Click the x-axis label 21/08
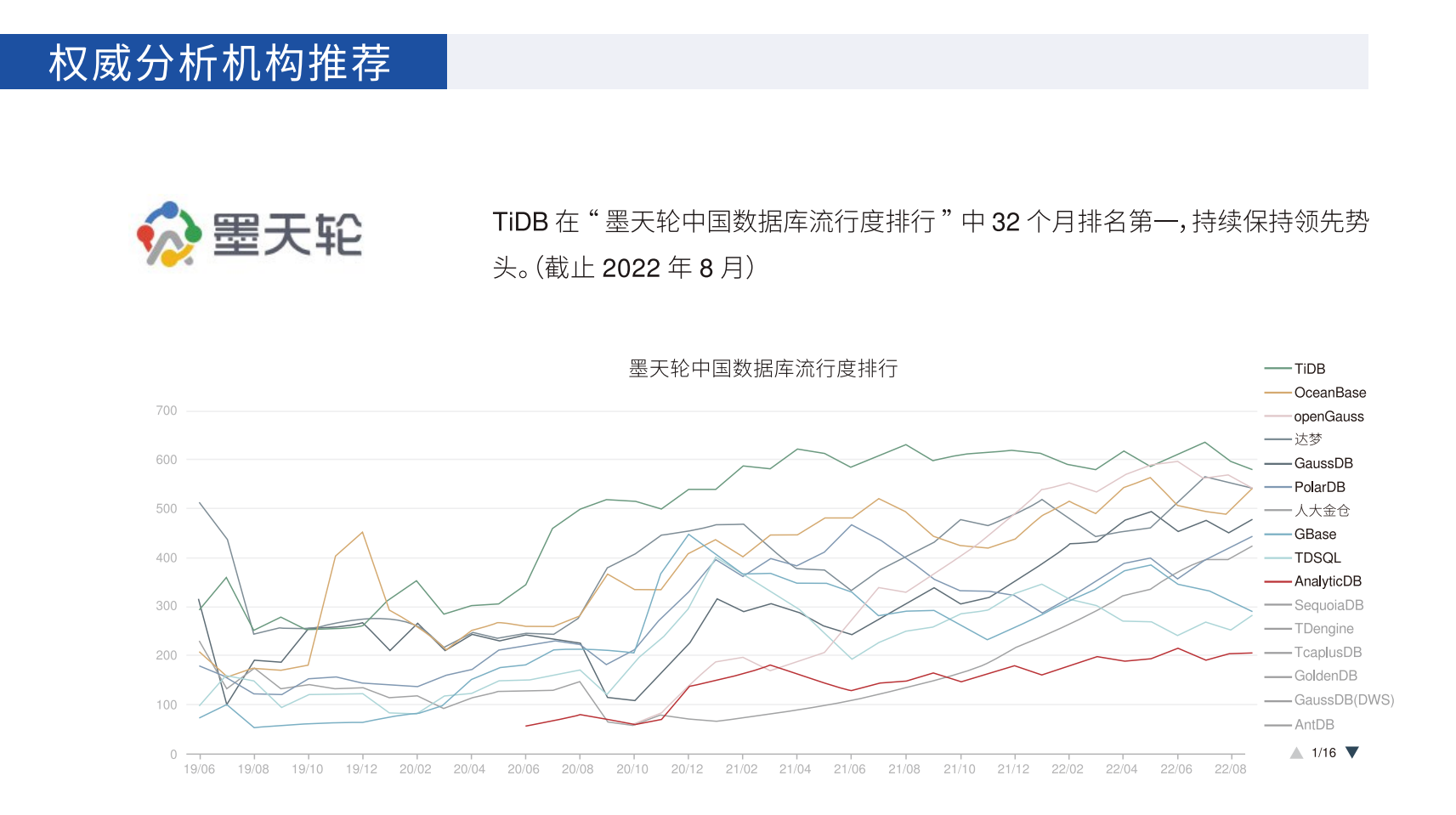Viewport: 1456px width, 815px height. pyautogui.click(x=904, y=769)
